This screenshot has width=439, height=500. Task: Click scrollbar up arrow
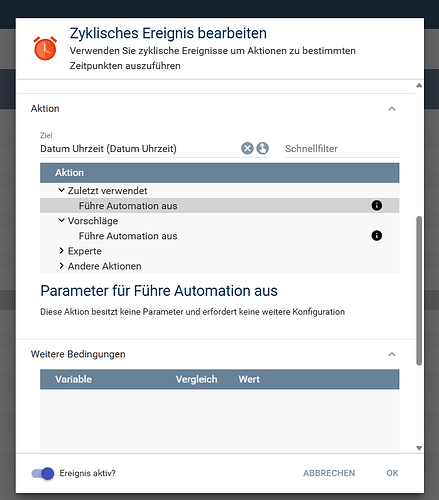click(x=419, y=85)
